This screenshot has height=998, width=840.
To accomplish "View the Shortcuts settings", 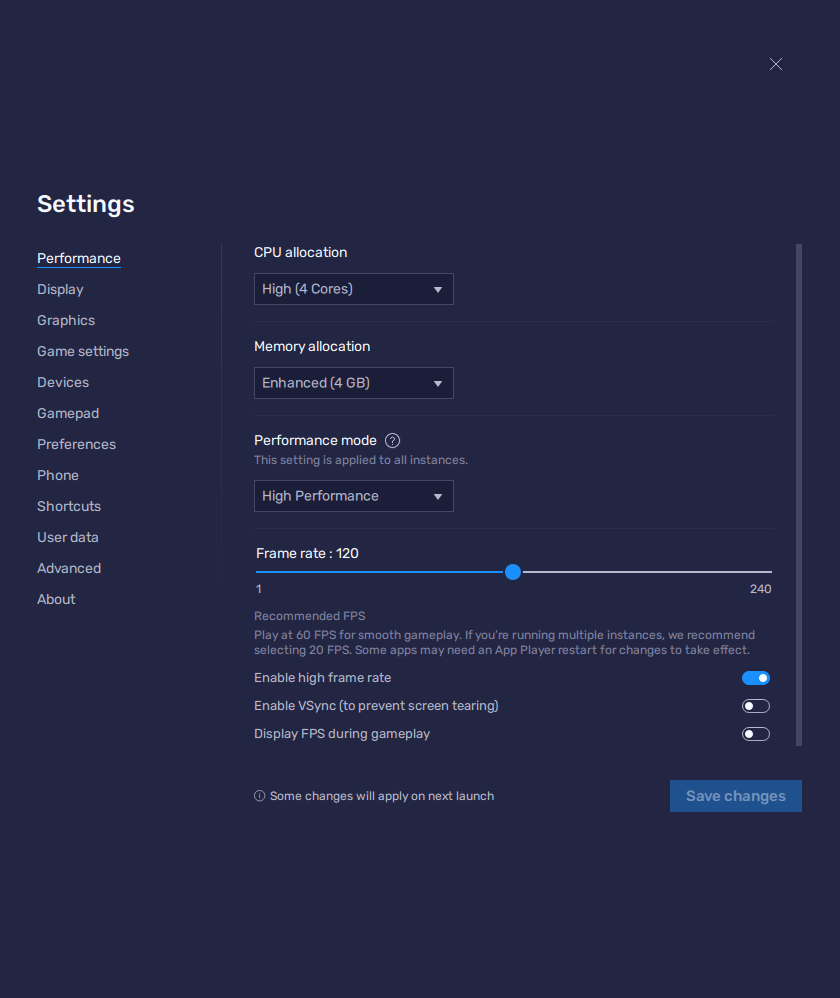I will tap(69, 506).
